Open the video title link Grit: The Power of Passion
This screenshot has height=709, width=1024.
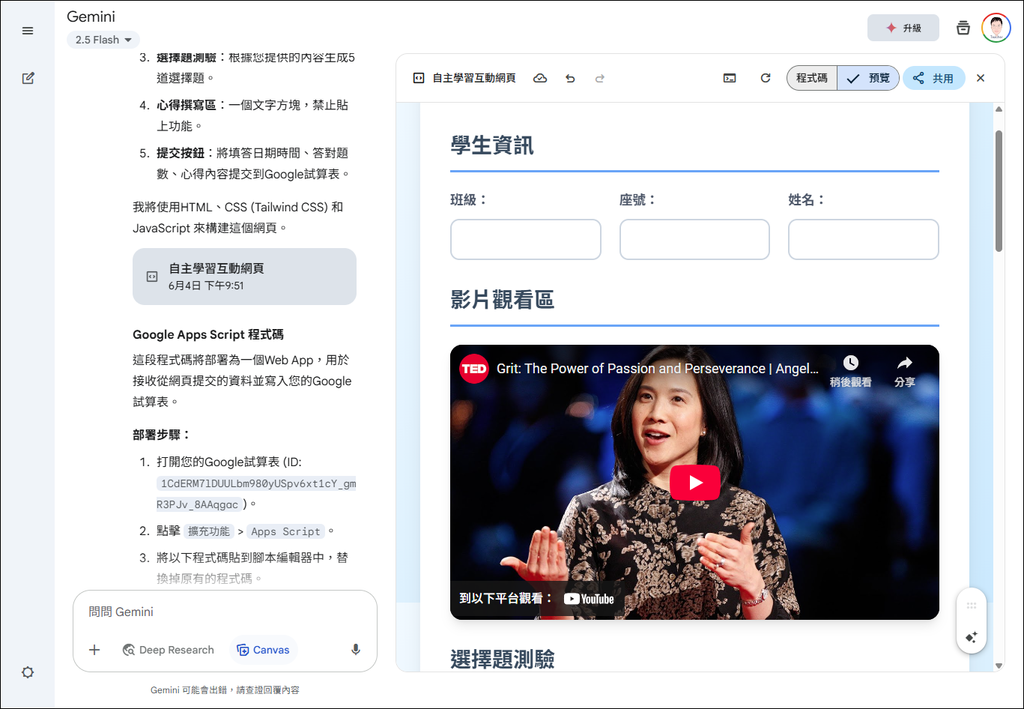point(657,369)
